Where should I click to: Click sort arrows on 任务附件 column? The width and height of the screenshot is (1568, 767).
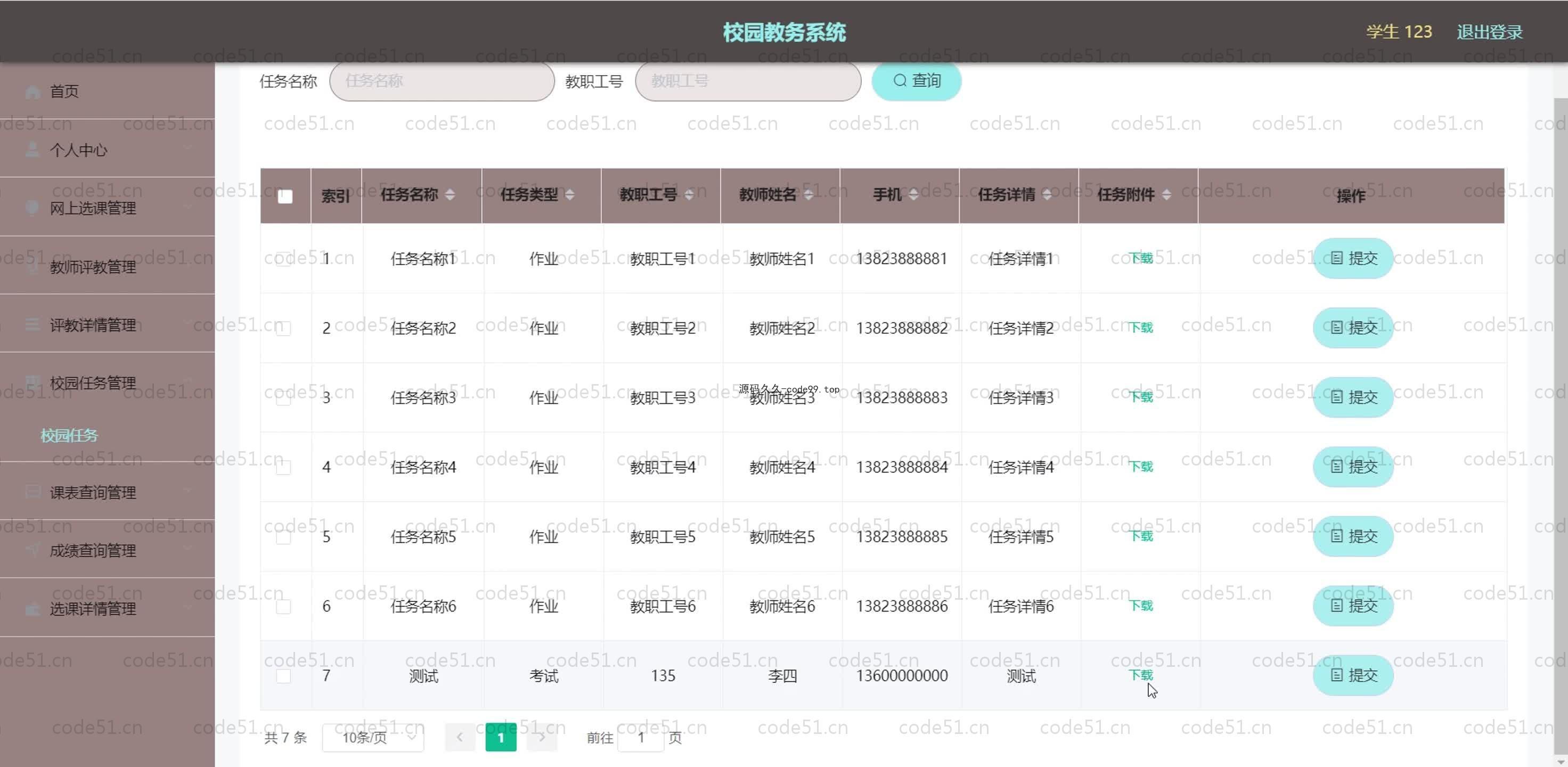coord(1166,195)
